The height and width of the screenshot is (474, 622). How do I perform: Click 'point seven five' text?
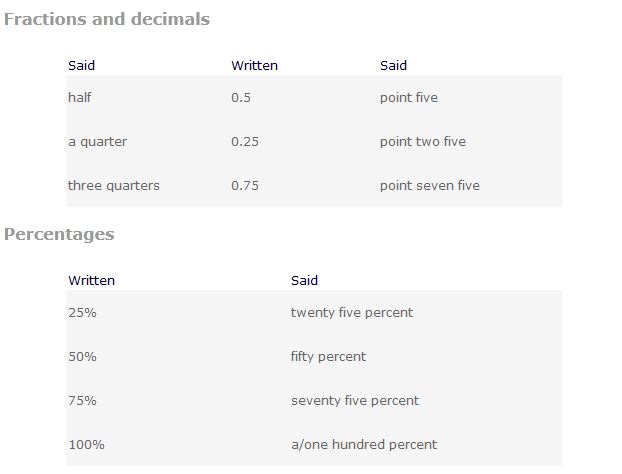pos(429,185)
